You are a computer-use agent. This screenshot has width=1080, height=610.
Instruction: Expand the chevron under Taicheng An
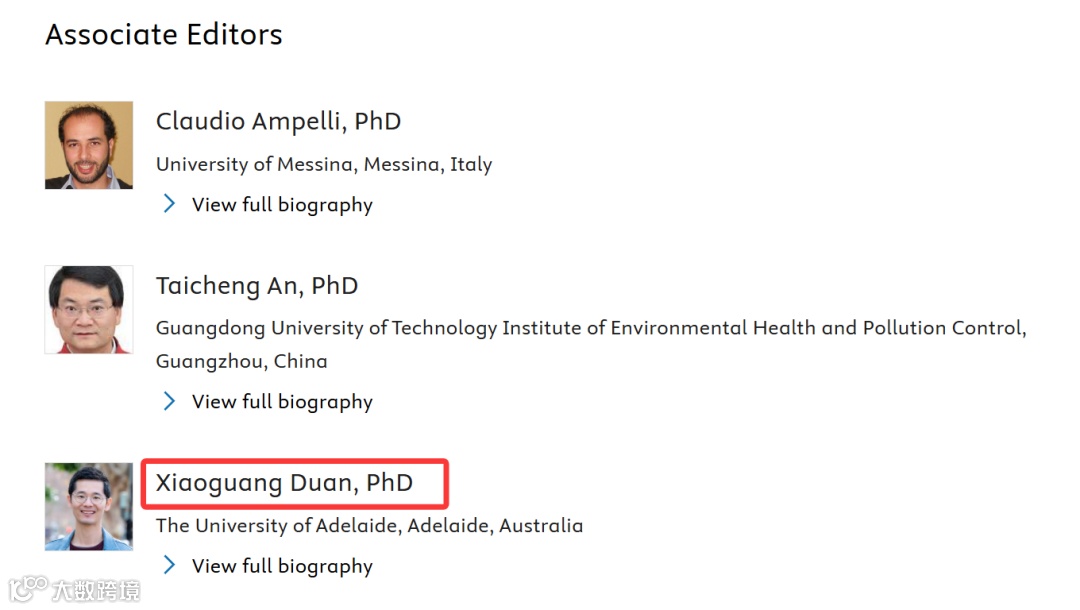(169, 401)
